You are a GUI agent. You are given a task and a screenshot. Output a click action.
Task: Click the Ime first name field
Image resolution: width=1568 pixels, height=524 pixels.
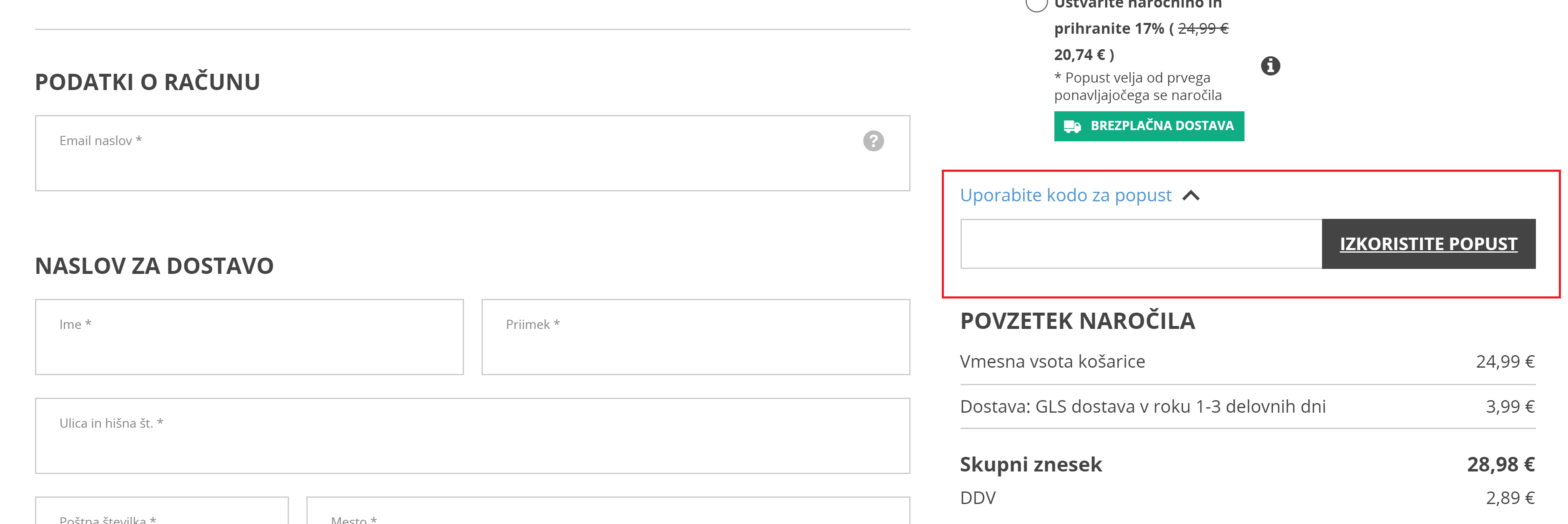pos(250,337)
